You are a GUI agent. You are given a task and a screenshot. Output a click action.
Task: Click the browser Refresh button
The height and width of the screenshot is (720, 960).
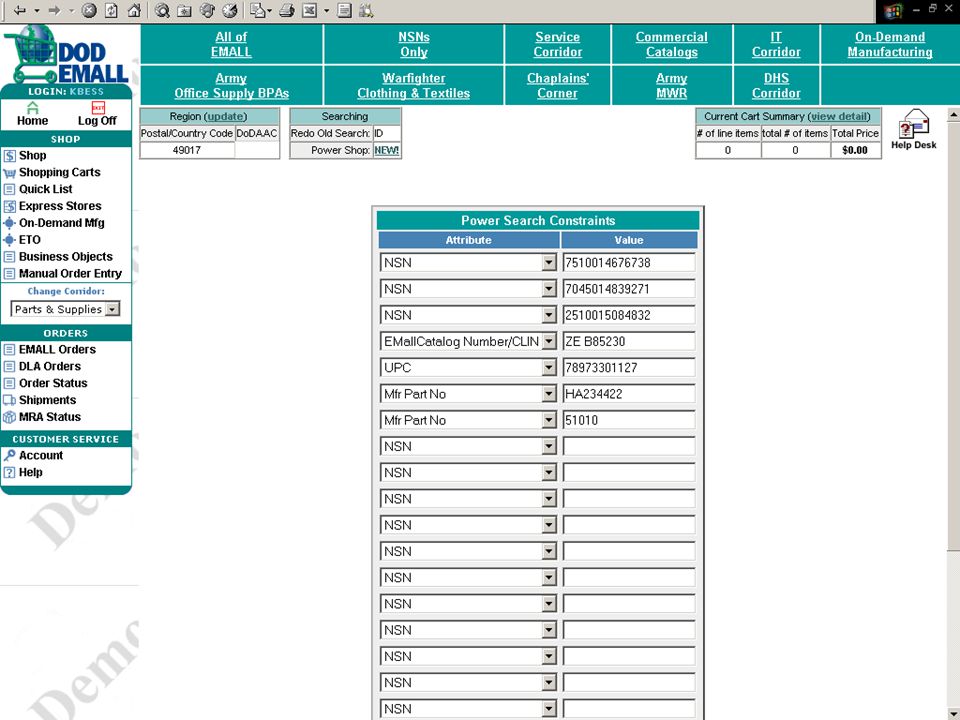click(x=111, y=10)
